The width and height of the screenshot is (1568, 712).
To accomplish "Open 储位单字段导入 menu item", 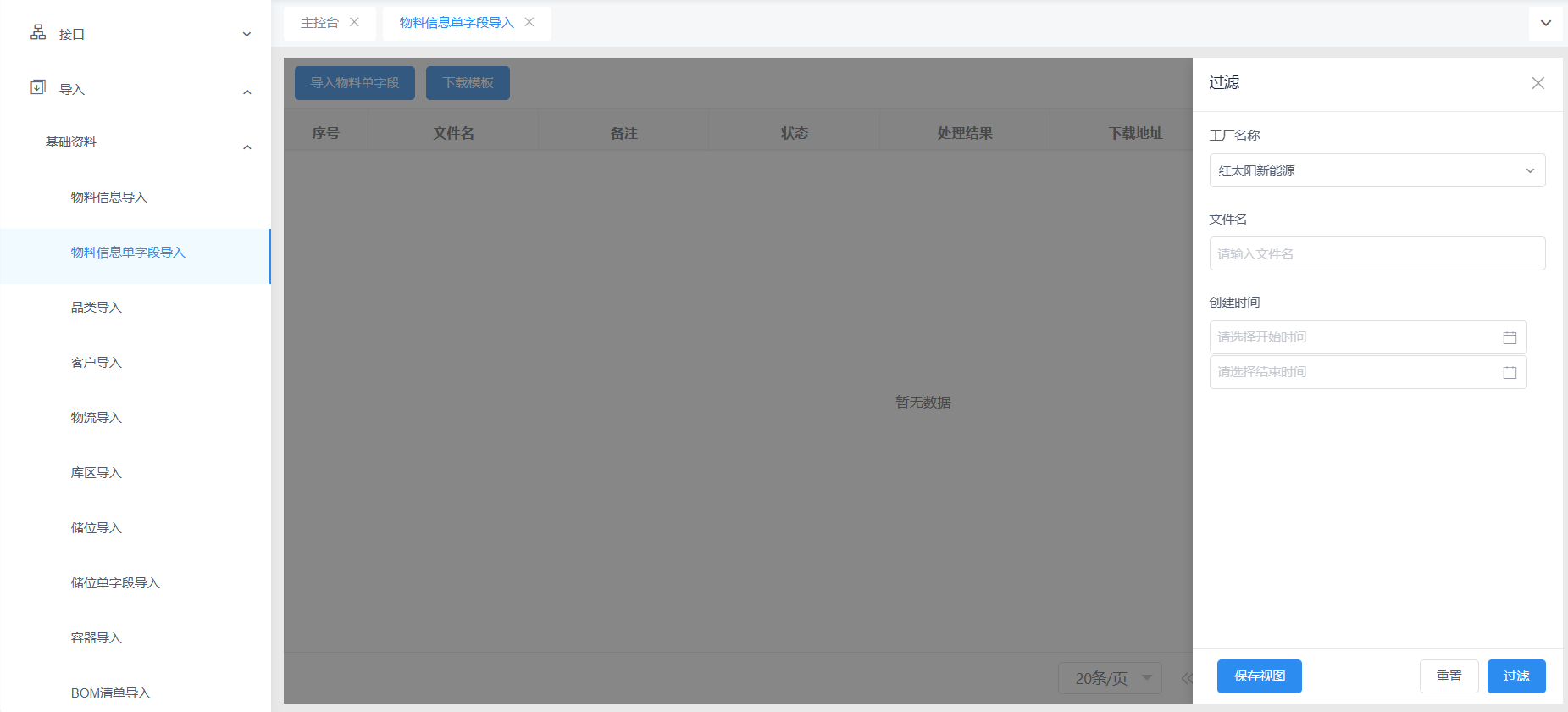I will (136, 583).
